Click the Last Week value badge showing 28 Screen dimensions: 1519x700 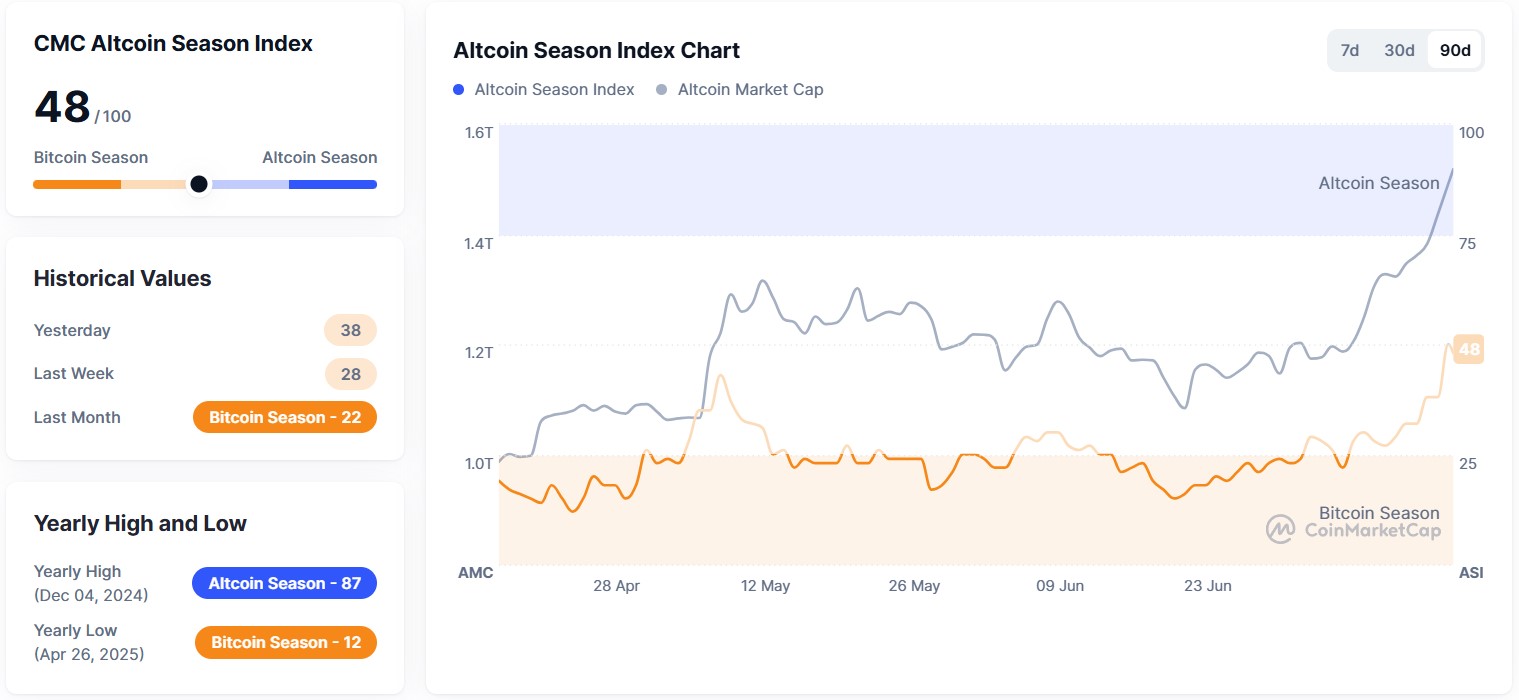[350, 373]
